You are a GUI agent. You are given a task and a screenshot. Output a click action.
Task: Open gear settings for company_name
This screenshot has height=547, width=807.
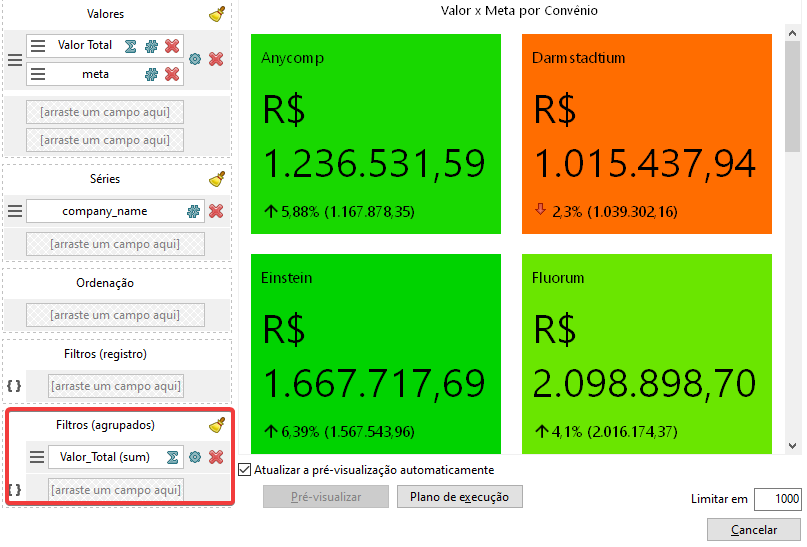tap(193, 211)
